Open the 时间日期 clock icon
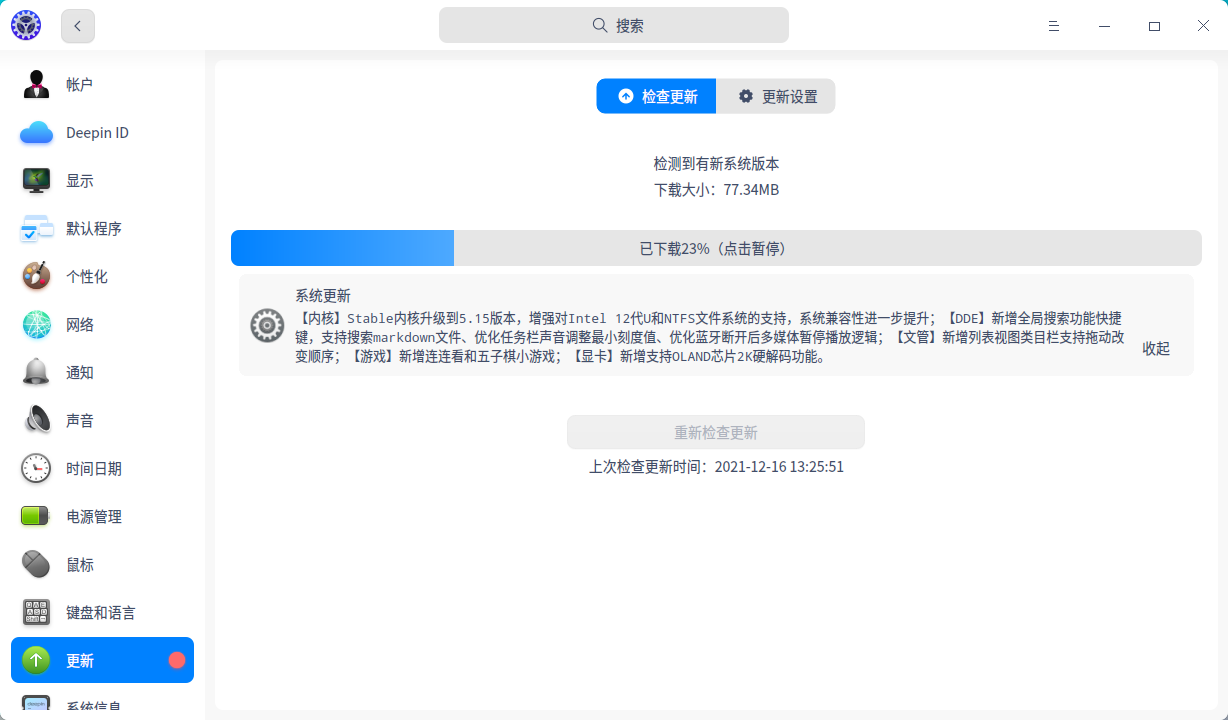Image resolution: width=1228 pixels, height=720 pixels. (x=37, y=469)
